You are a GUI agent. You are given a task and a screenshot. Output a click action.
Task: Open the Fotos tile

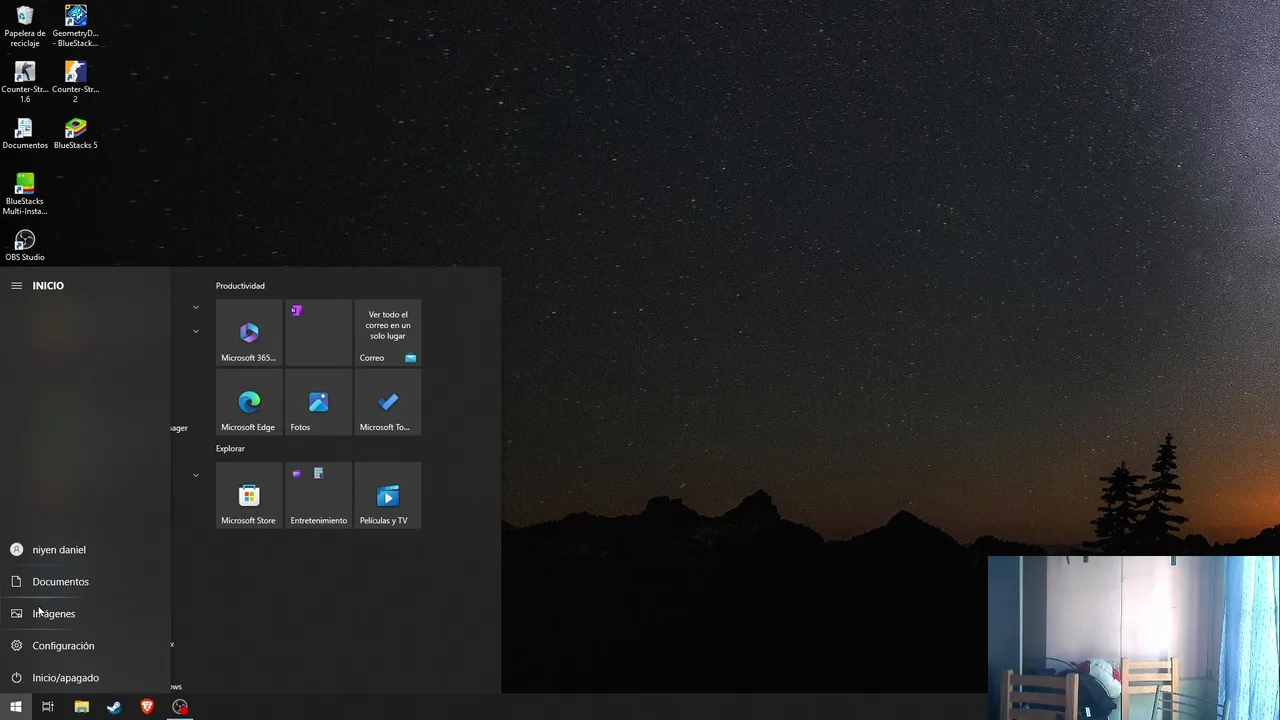[318, 402]
